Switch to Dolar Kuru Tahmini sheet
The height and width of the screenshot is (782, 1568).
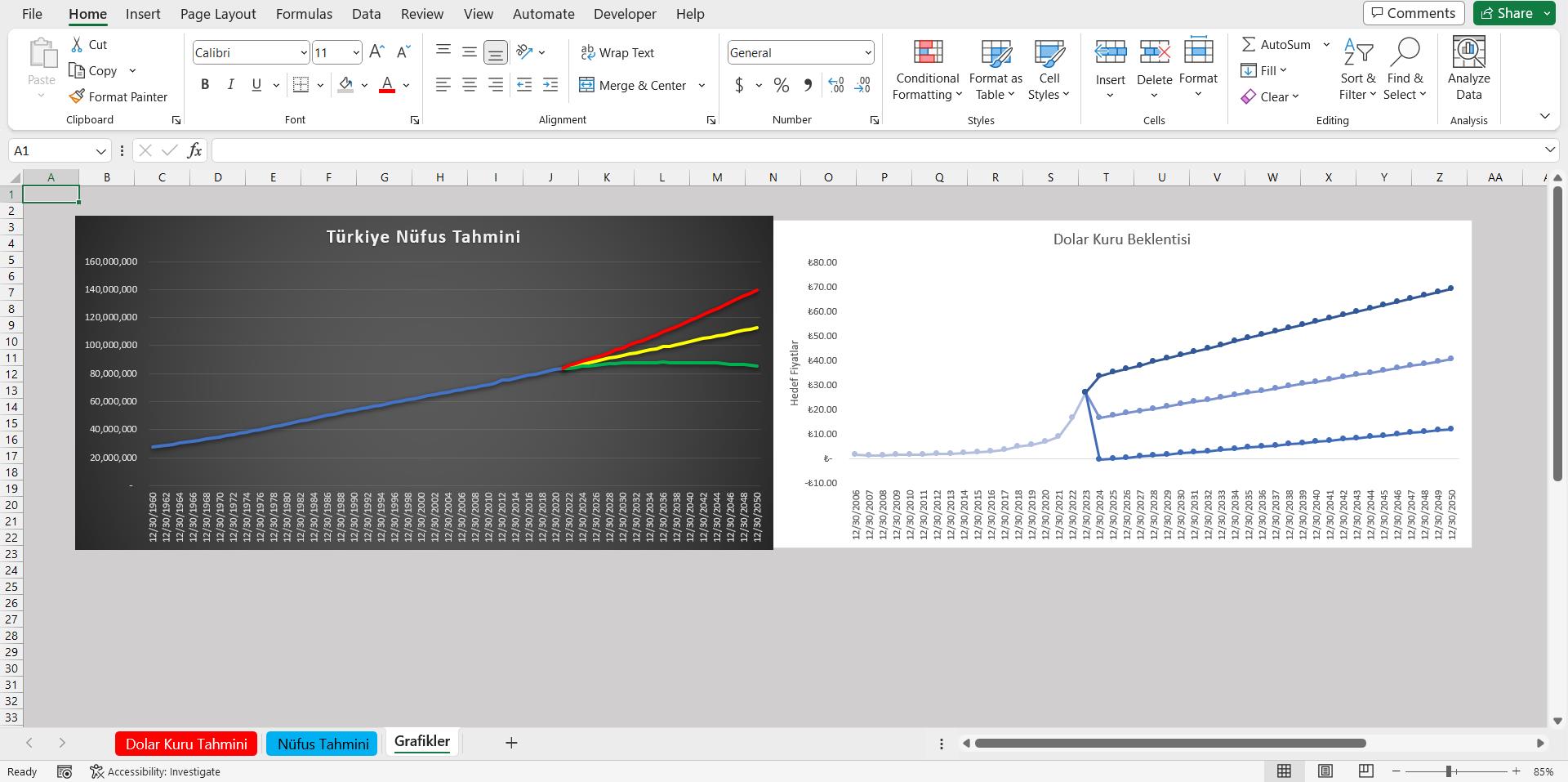[186, 744]
